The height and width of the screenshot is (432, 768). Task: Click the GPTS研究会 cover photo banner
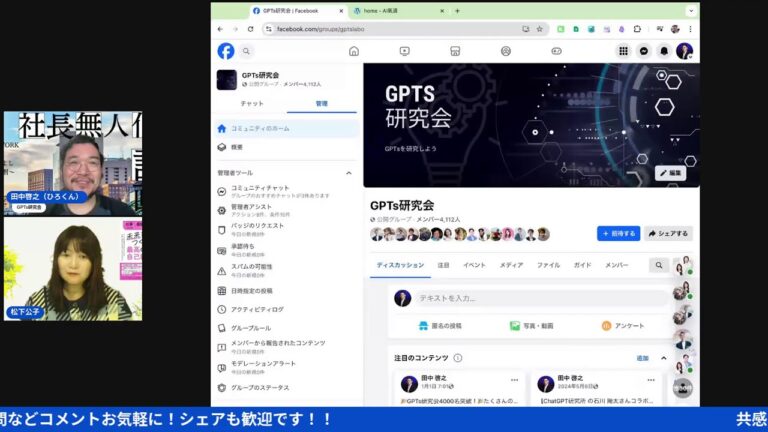[x=531, y=125]
